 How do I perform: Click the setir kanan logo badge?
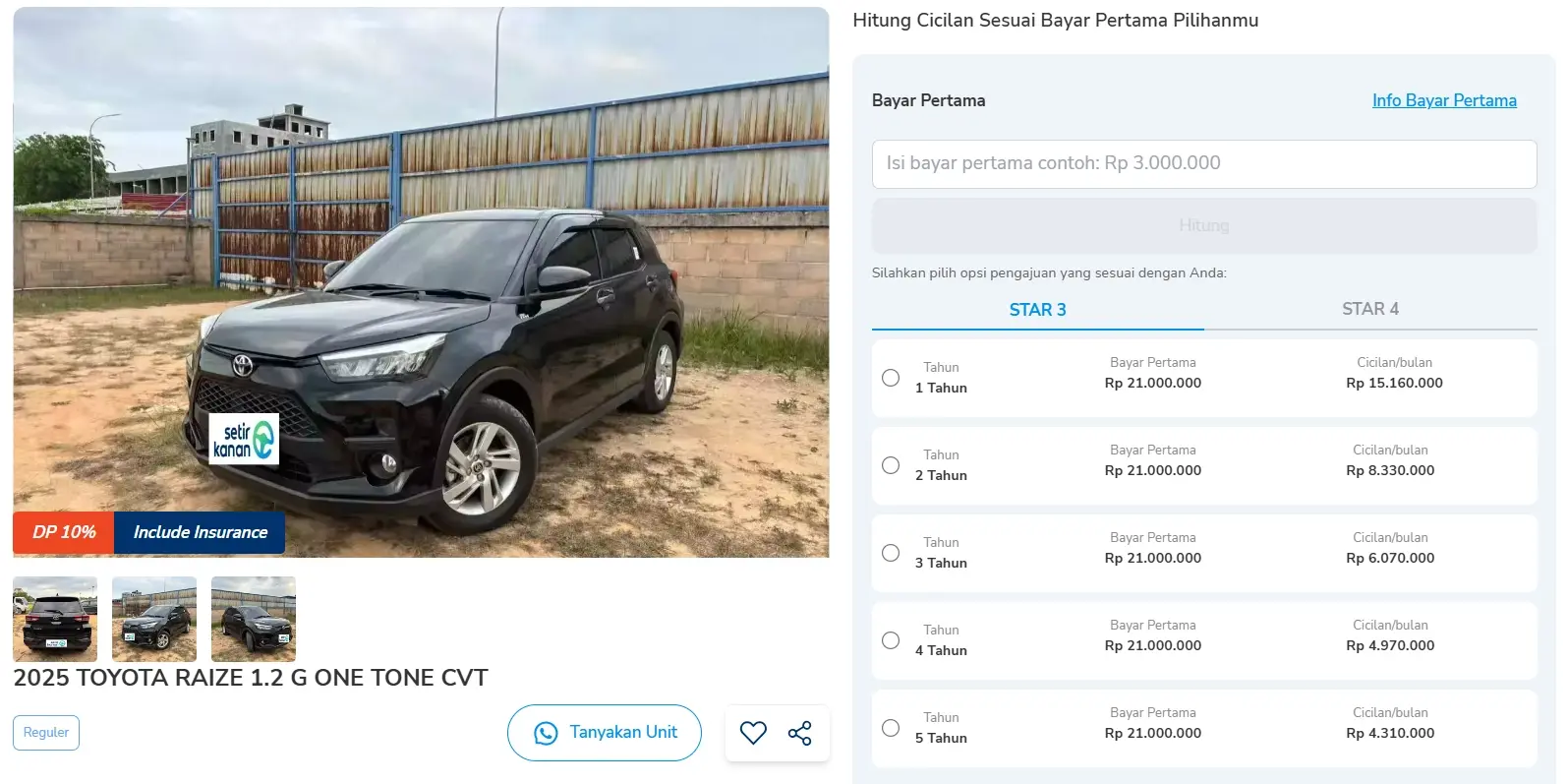(x=244, y=439)
